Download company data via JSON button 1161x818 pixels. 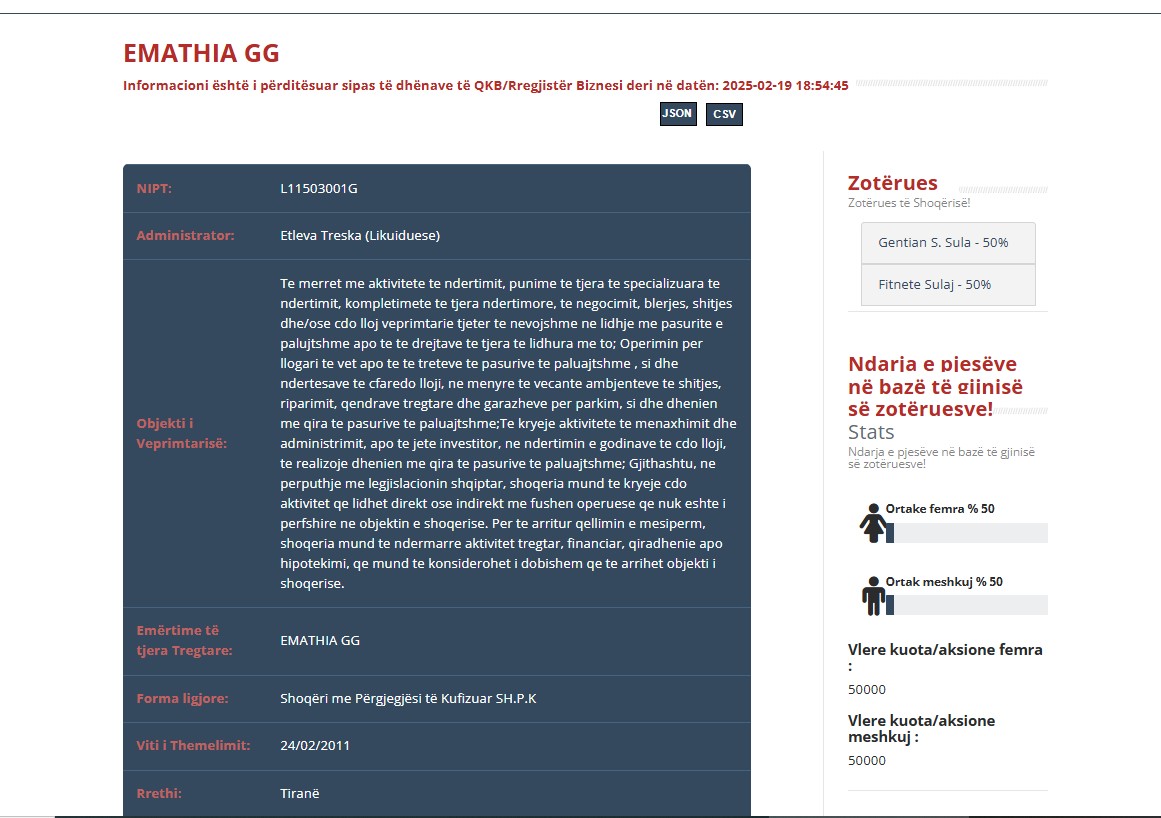(x=677, y=114)
